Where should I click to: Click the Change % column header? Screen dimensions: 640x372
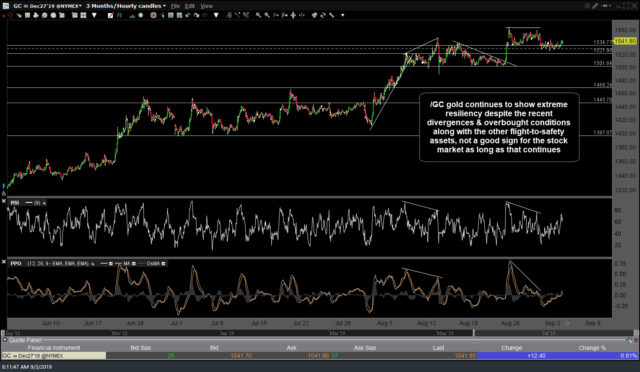(592, 348)
